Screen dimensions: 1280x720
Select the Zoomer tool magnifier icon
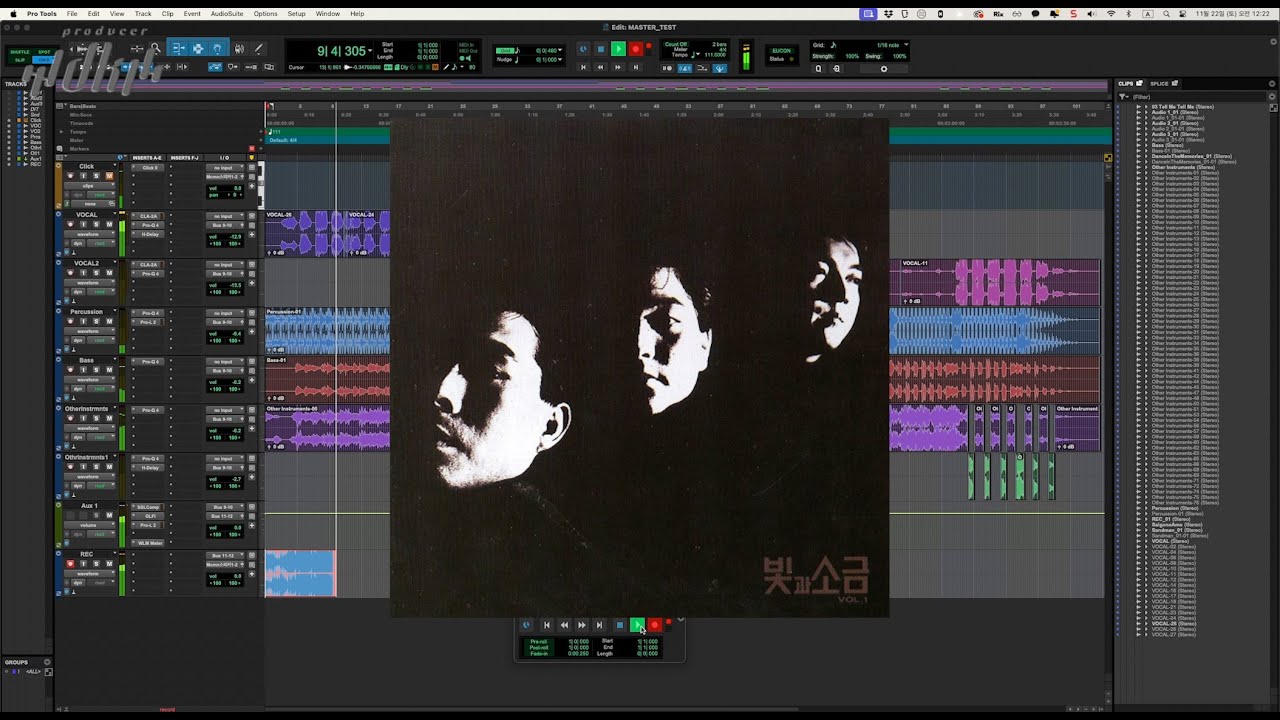(x=156, y=48)
